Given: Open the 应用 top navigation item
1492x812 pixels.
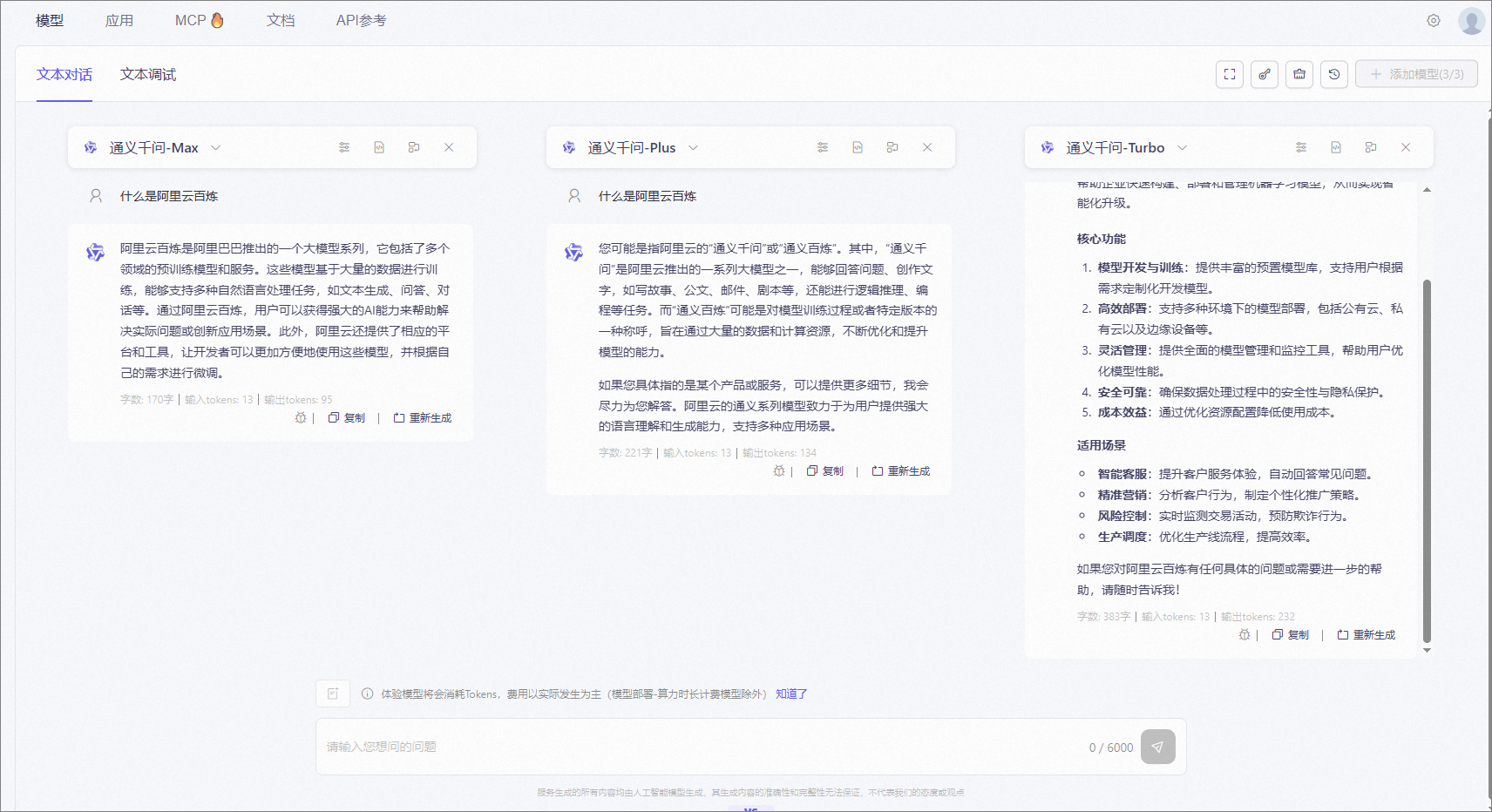Looking at the screenshot, I should click(x=119, y=21).
